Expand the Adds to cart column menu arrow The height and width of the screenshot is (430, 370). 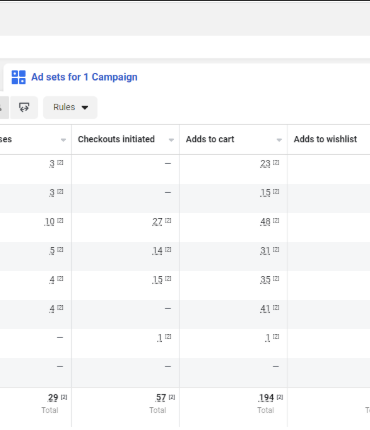(x=279, y=140)
